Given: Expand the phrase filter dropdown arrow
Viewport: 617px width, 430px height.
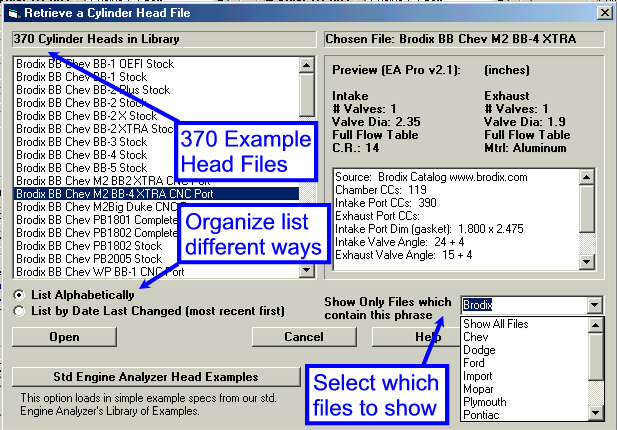Looking at the screenshot, I should (x=594, y=305).
